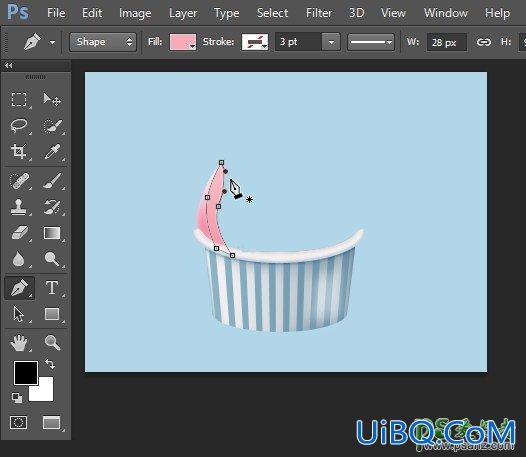This screenshot has height=457, width=526.
Task: Open the stroke line style dropdown
Action: [370, 42]
